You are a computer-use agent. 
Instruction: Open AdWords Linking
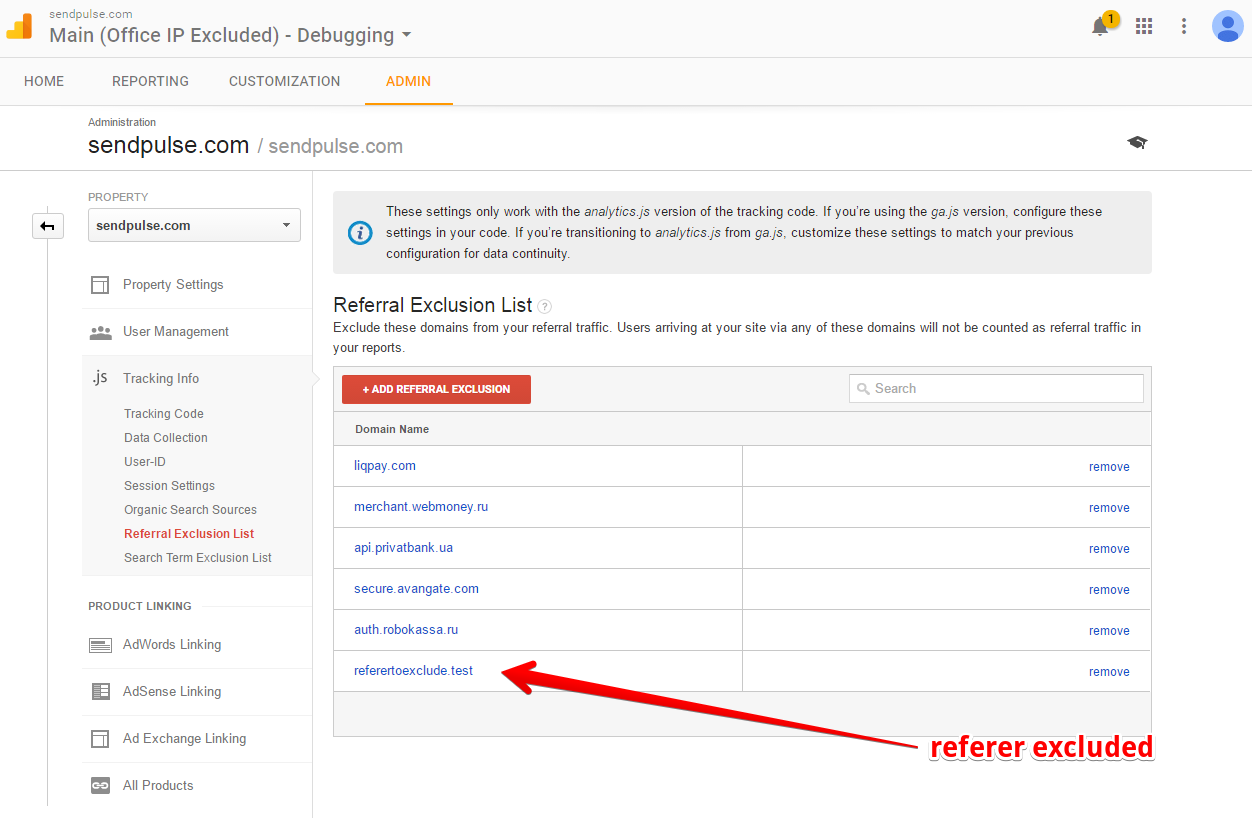[172, 645]
